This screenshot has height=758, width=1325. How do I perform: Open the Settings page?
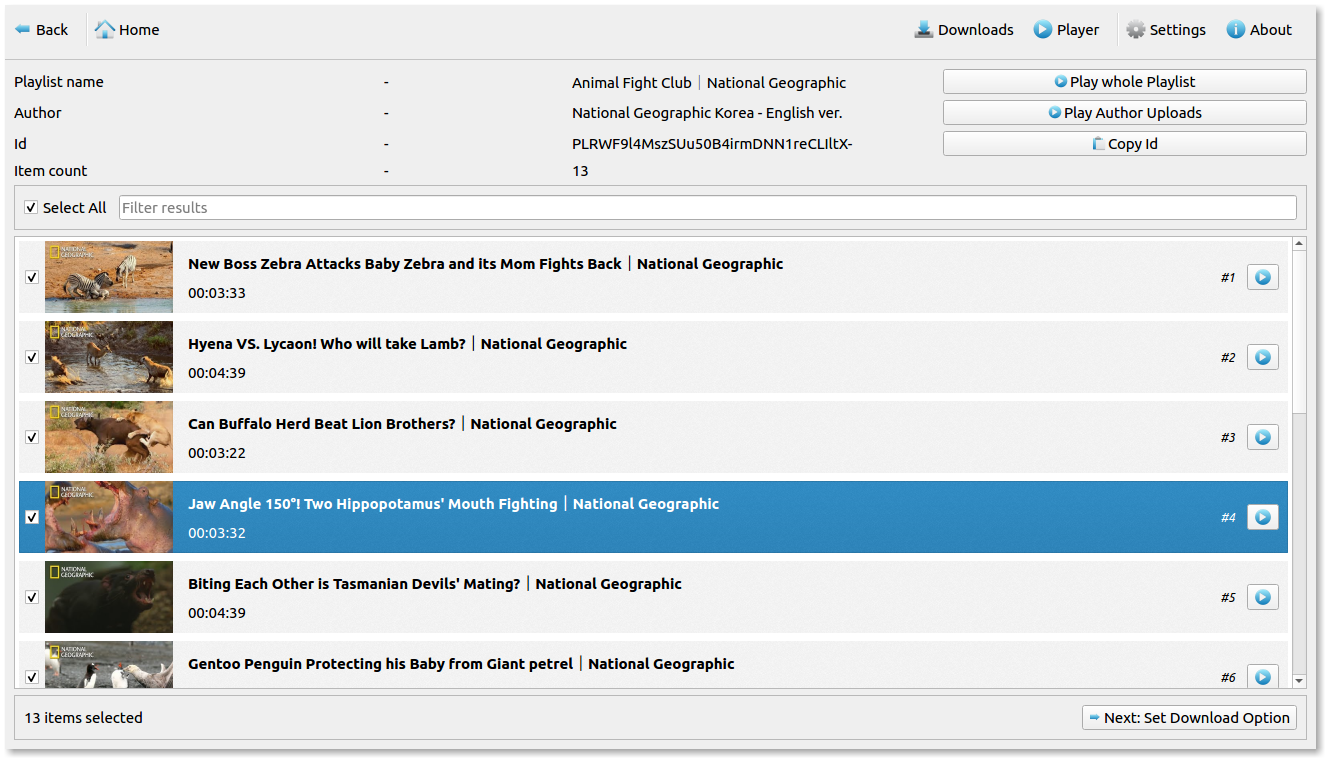click(1166, 30)
